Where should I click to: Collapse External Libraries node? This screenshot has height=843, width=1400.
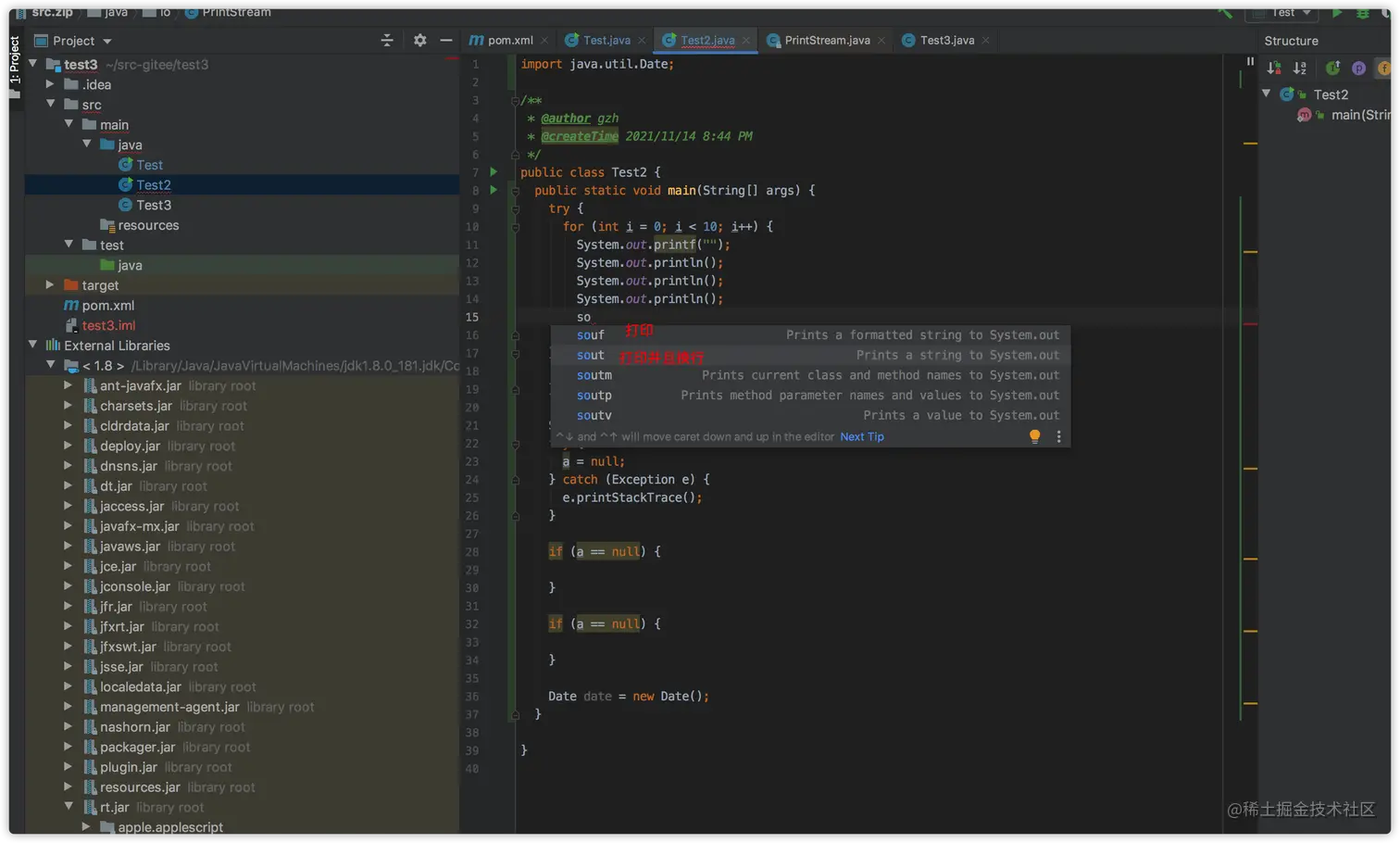click(x=33, y=345)
